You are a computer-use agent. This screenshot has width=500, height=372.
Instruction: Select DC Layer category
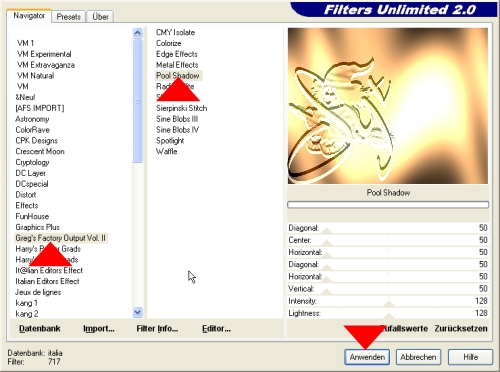30,173
